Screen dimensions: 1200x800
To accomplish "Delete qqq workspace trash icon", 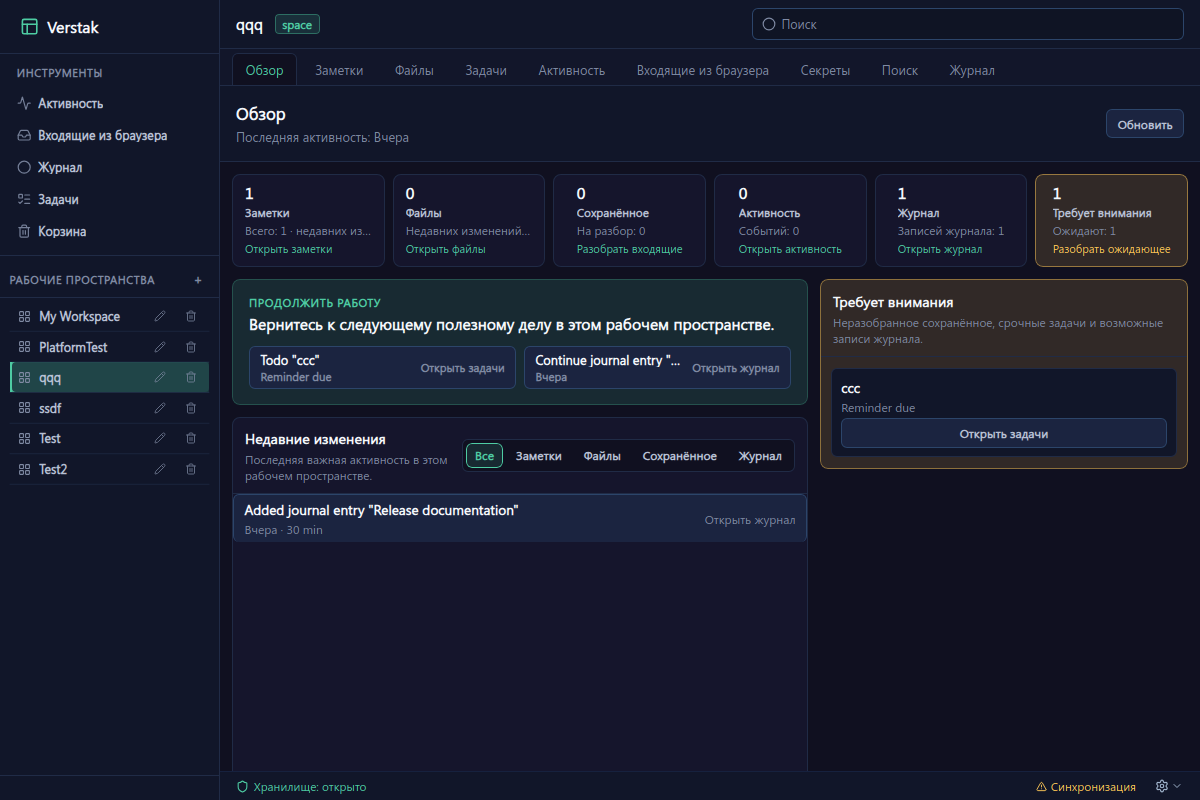I will [191, 377].
